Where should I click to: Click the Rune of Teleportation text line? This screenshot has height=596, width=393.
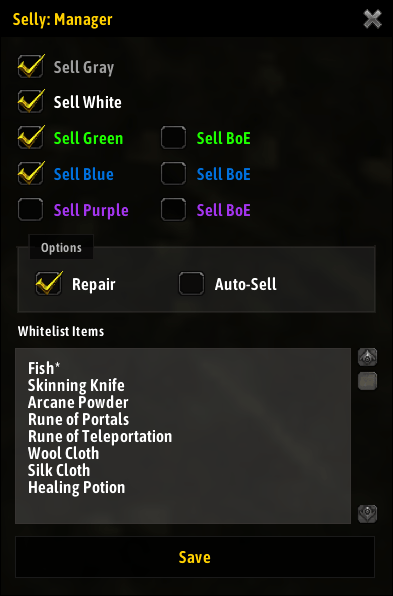(100, 436)
